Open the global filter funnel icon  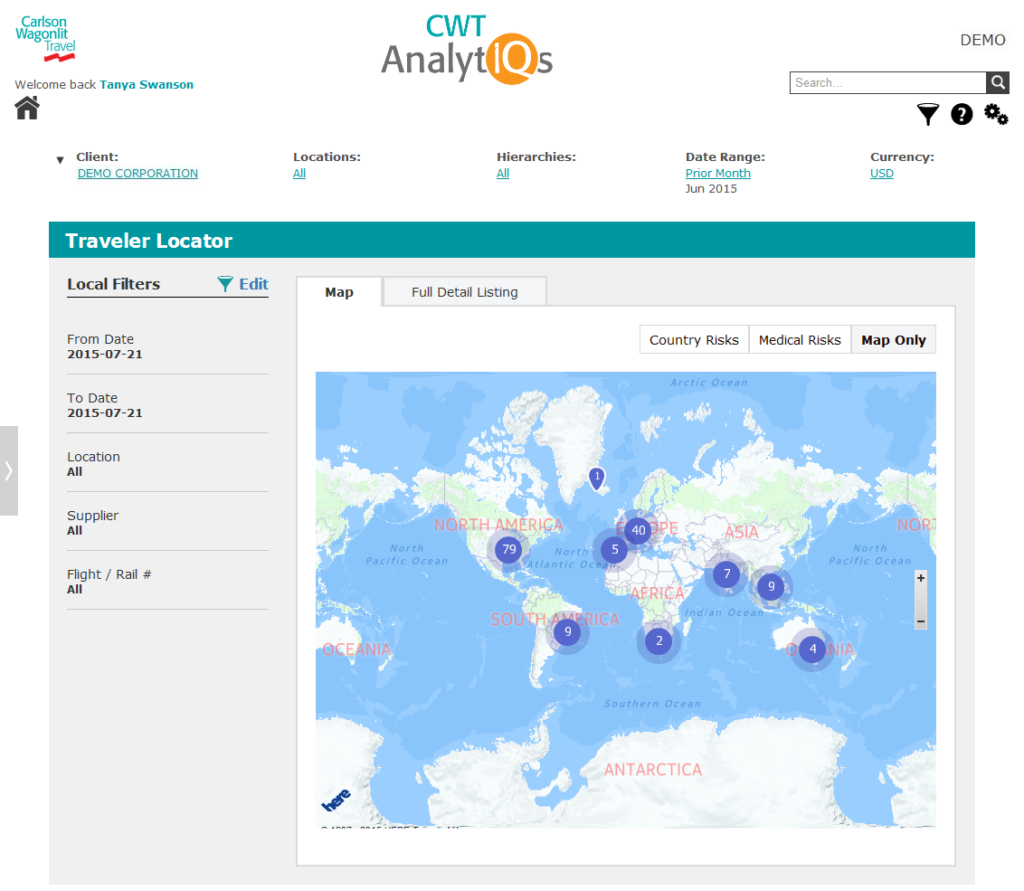tap(927, 114)
